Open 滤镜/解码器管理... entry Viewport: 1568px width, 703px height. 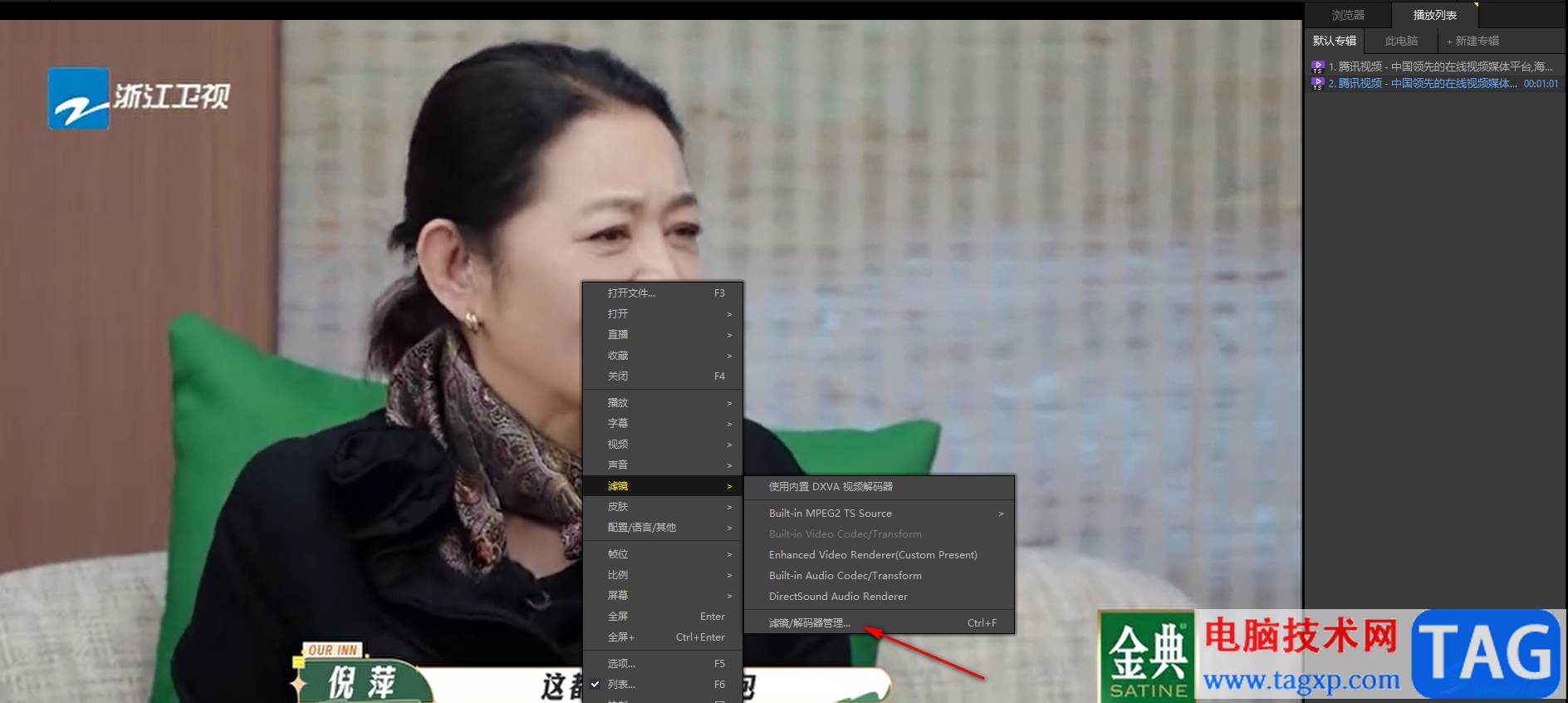(x=879, y=623)
